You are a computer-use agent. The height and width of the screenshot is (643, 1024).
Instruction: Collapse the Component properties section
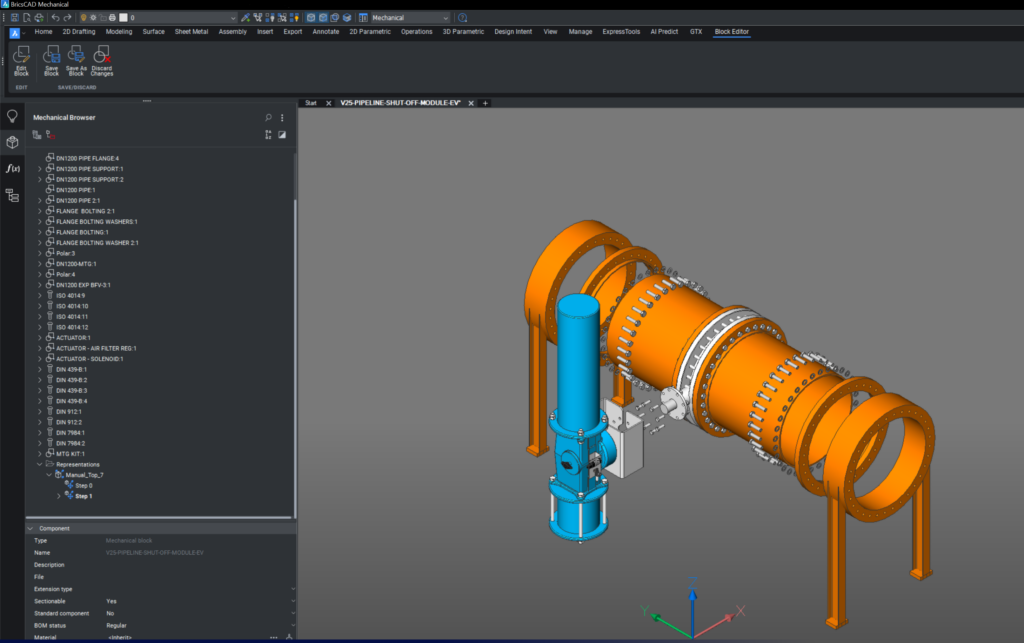(x=30, y=529)
